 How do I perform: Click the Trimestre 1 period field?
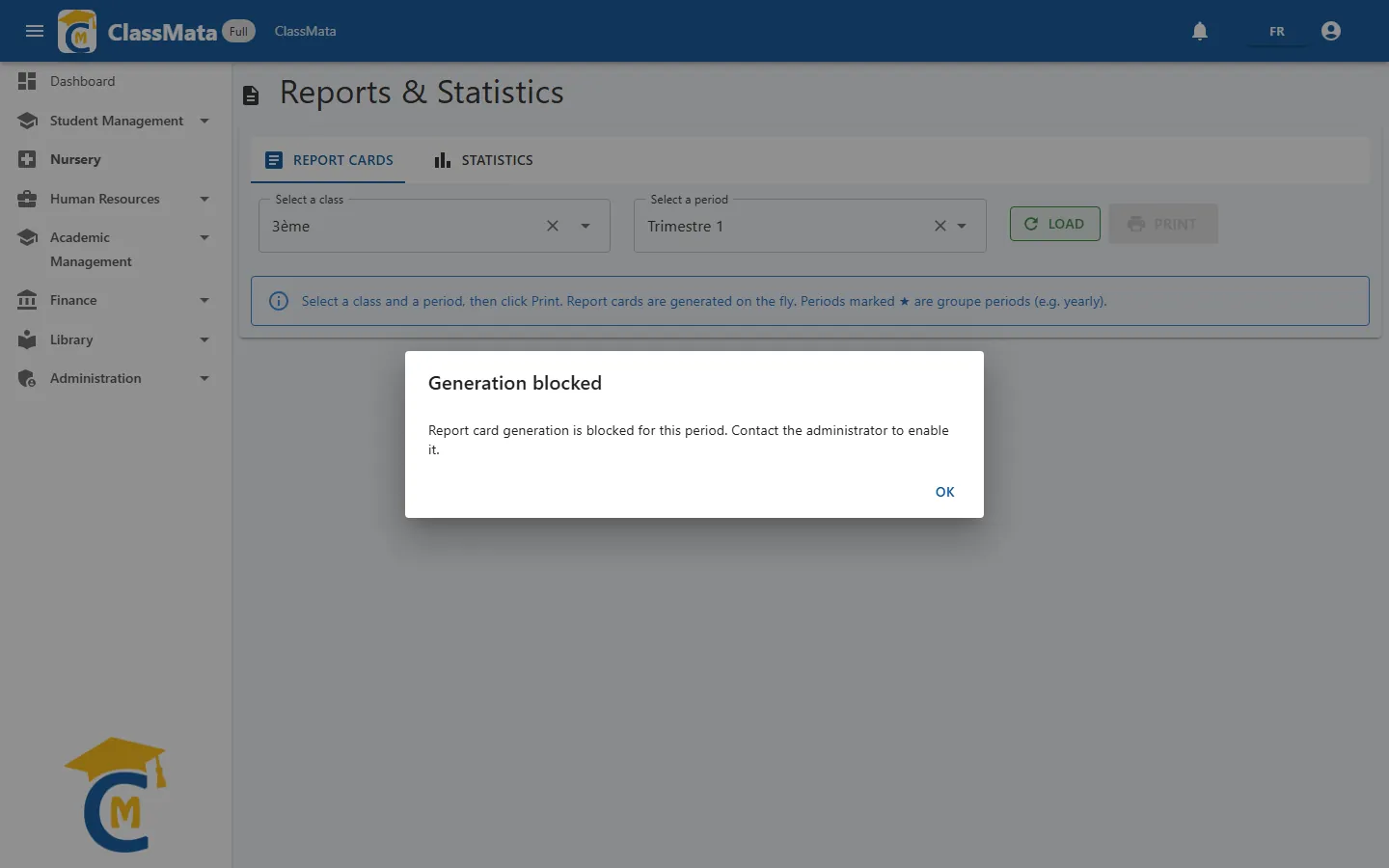click(x=809, y=226)
